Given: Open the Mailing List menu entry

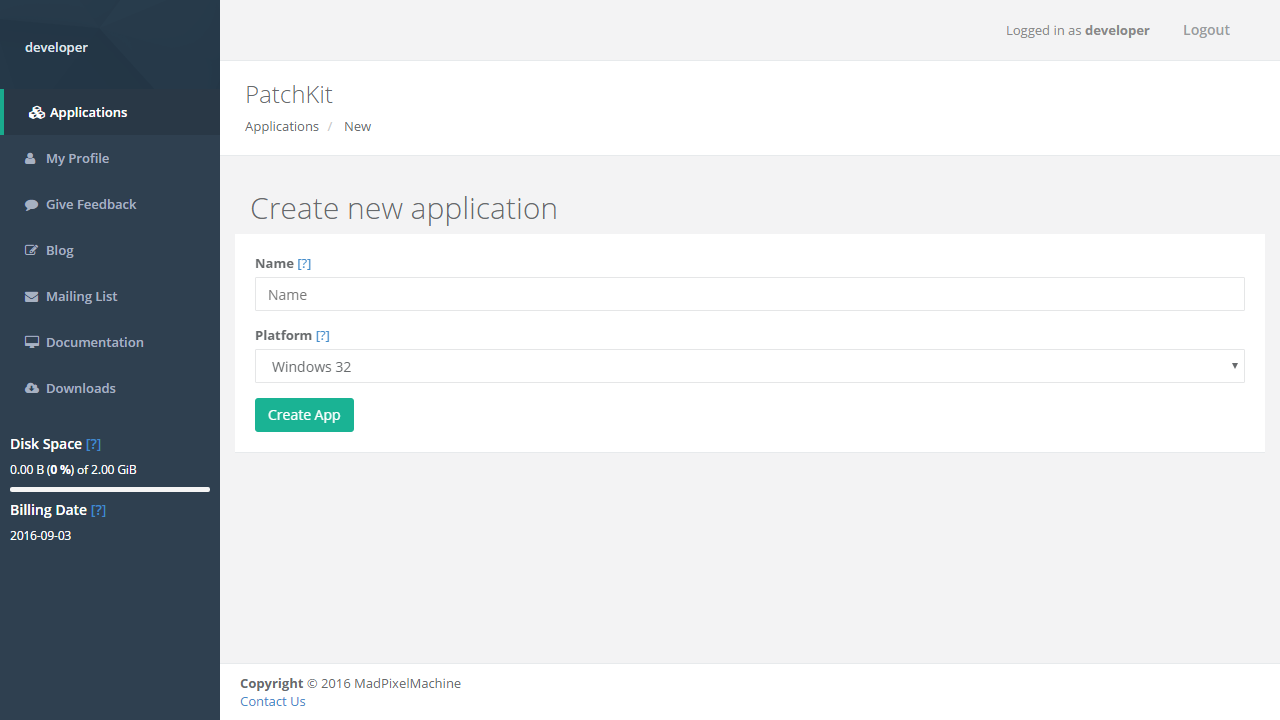Looking at the screenshot, I should click(110, 296).
